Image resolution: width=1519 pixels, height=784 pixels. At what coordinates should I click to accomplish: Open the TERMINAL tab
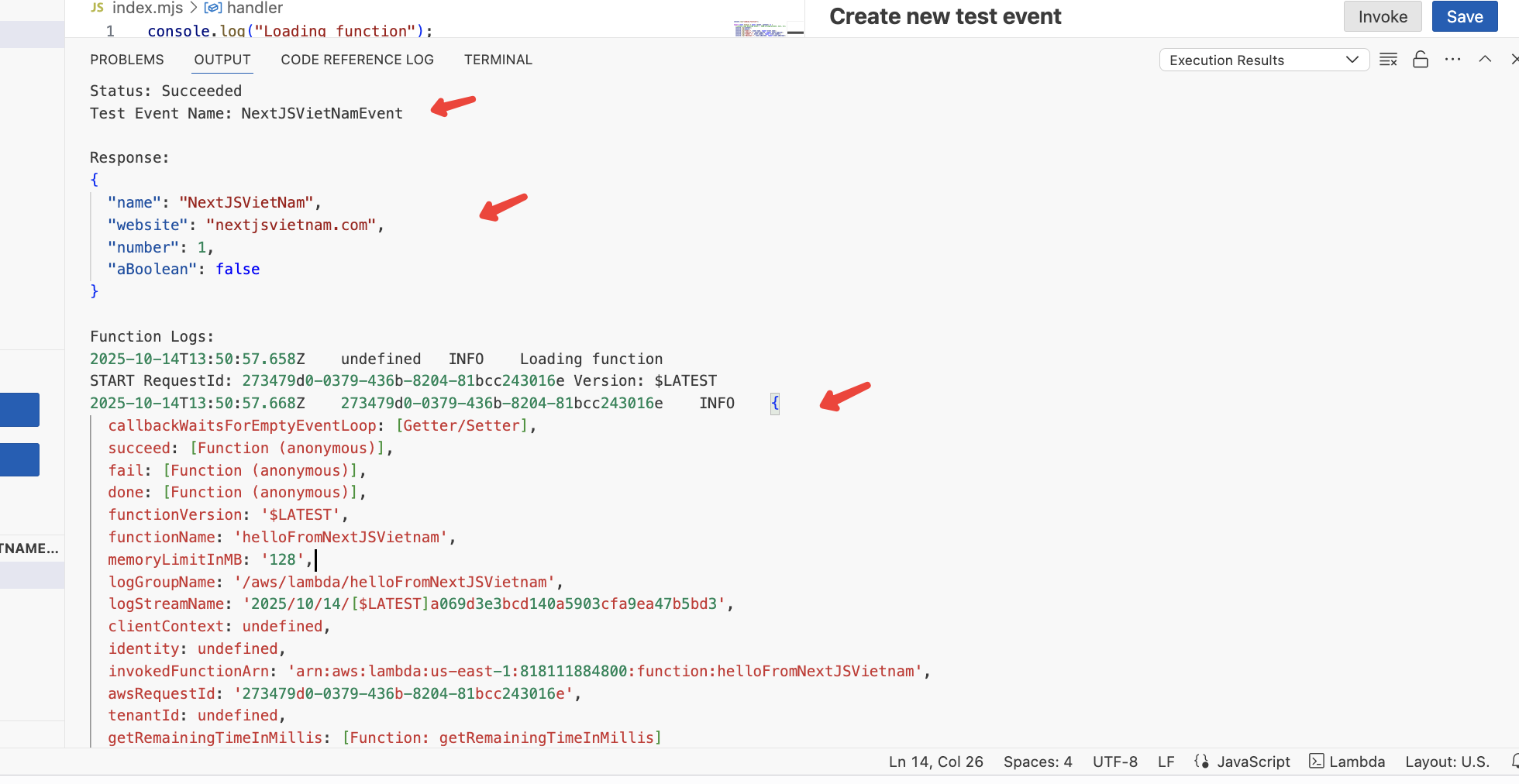(498, 60)
